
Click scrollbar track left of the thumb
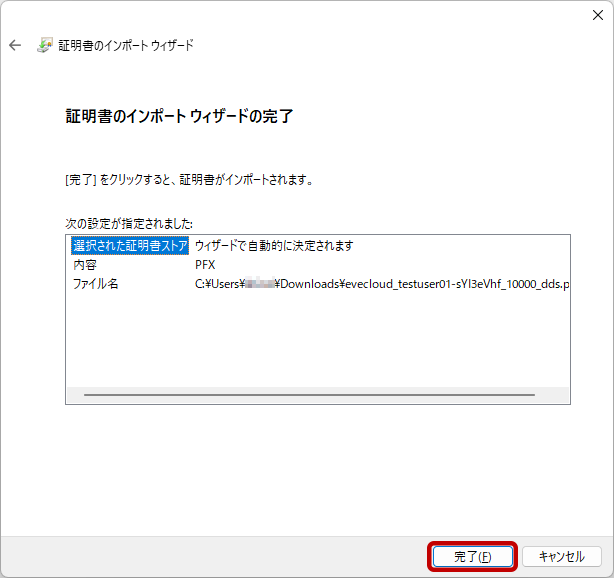[75, 395]
